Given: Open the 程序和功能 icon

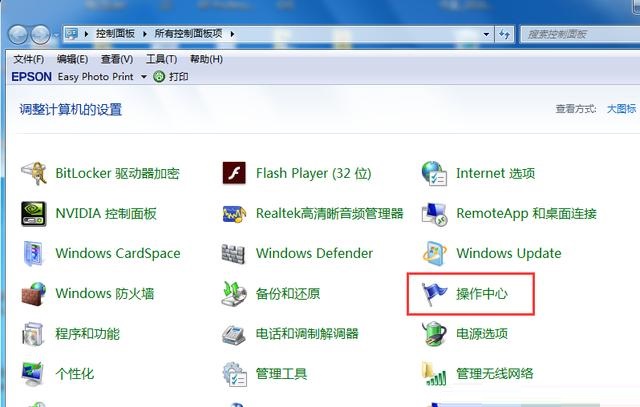Looking at the screenshot, I should coord(33,334).
